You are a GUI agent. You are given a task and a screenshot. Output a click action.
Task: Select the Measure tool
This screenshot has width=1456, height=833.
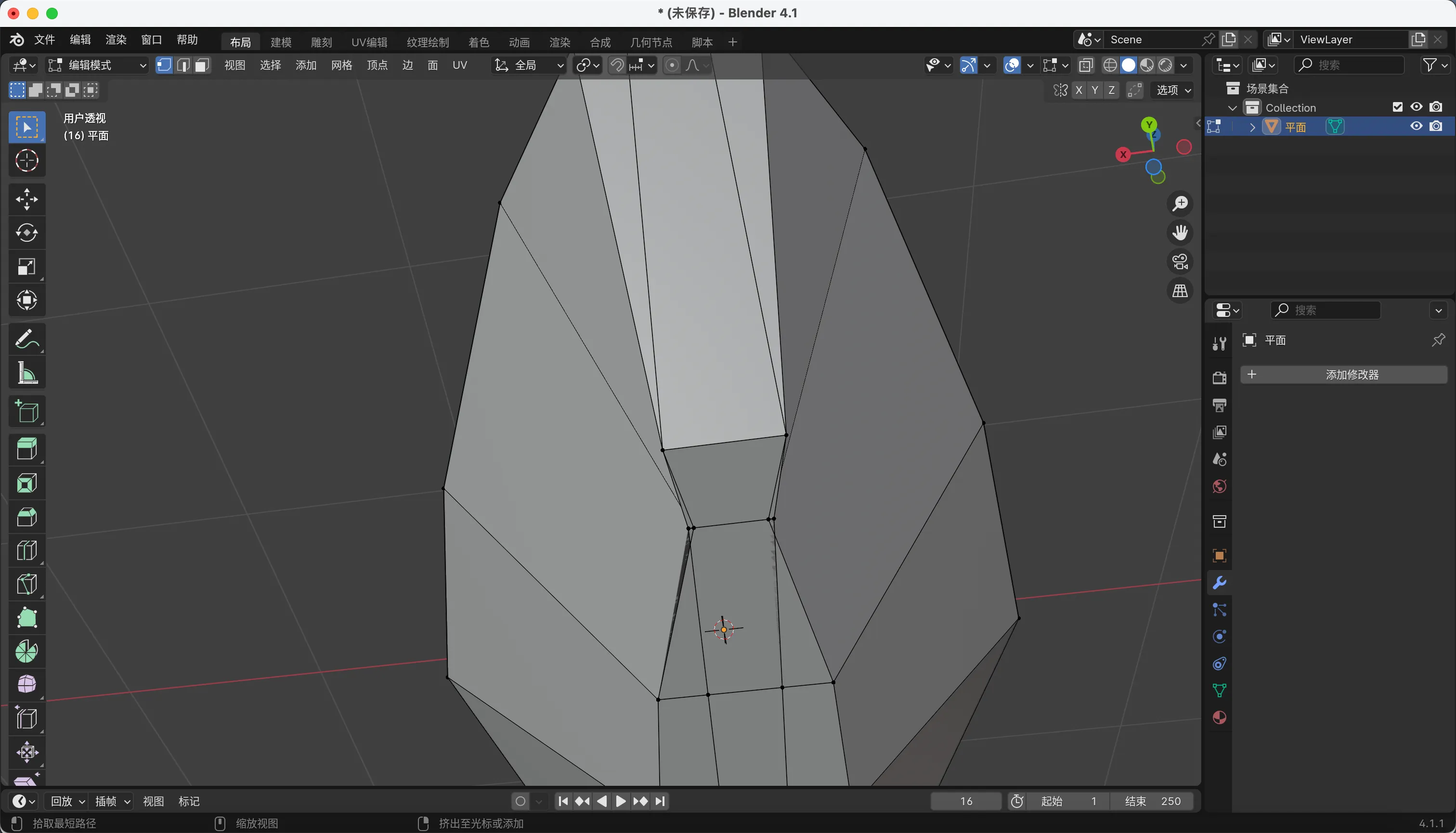click(x=26, y=373)
